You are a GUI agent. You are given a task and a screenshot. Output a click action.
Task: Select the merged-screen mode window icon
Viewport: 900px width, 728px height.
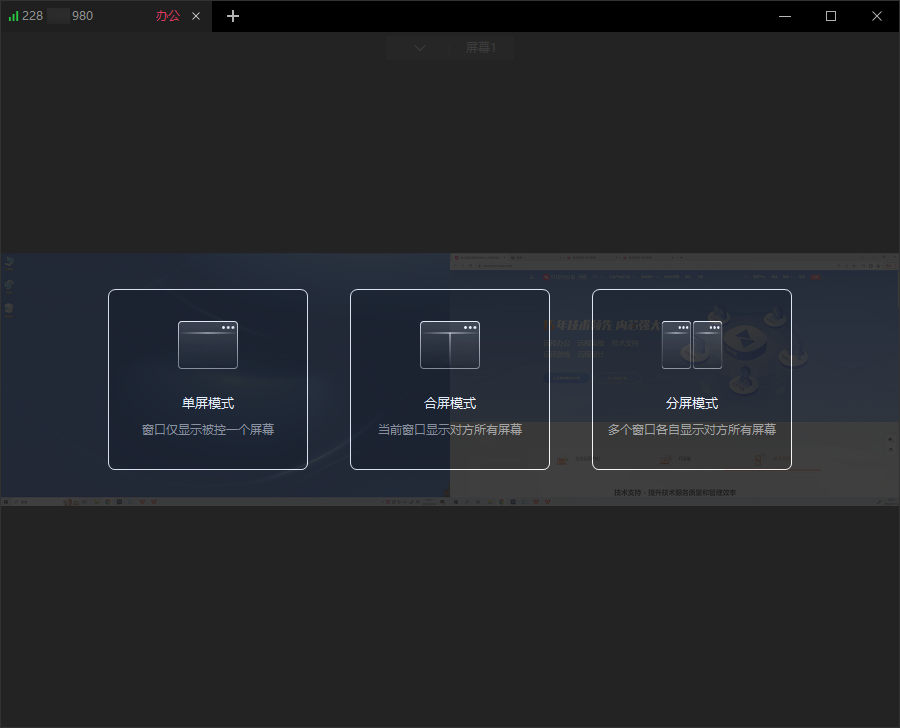(450, 345)
